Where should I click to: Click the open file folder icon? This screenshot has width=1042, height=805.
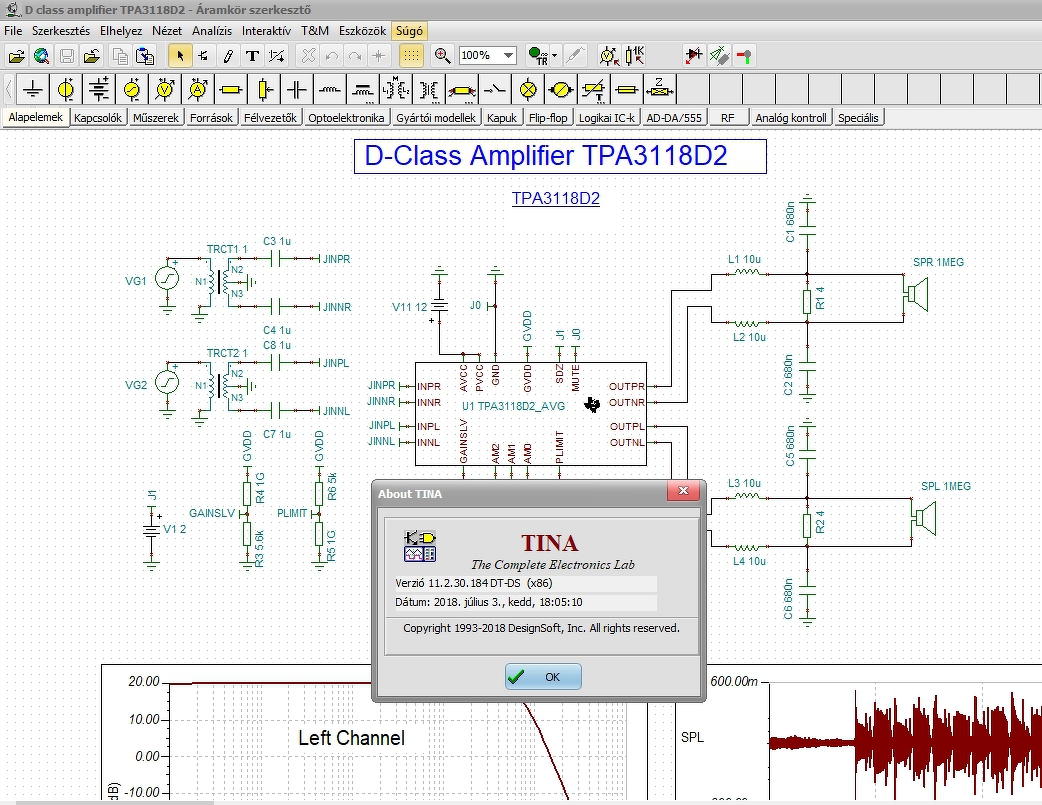click(x=17, y=56)
